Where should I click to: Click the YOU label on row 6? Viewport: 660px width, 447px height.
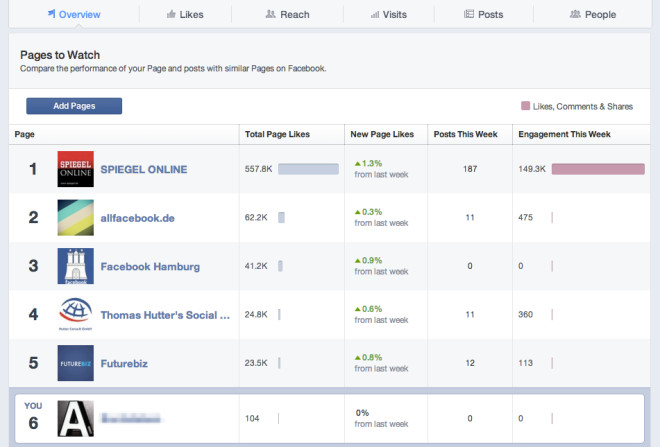pyautogui.click(x=33, y=406)
